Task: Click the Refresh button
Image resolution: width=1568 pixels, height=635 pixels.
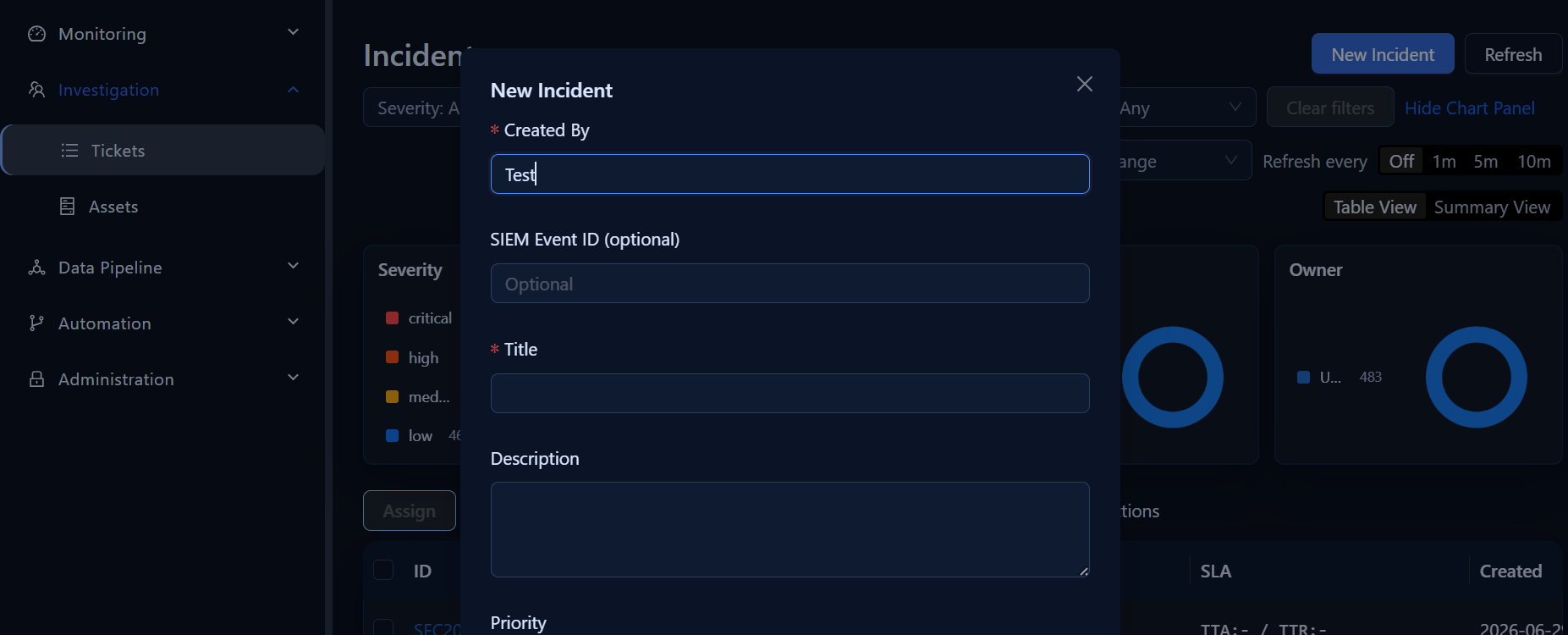Action: [x=1513, y=54]
